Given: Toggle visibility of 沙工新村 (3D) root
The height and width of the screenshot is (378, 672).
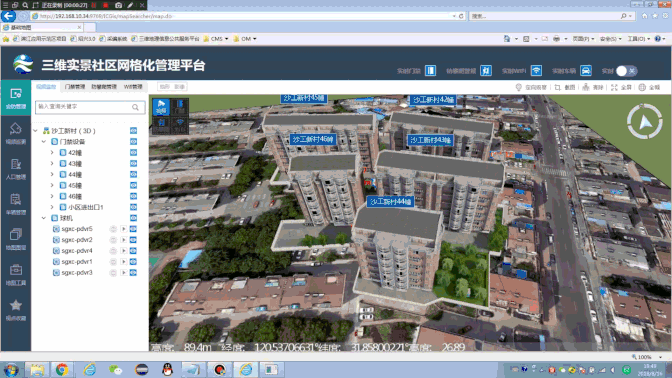Looking at the screenshot, I should tap(133, 131).
